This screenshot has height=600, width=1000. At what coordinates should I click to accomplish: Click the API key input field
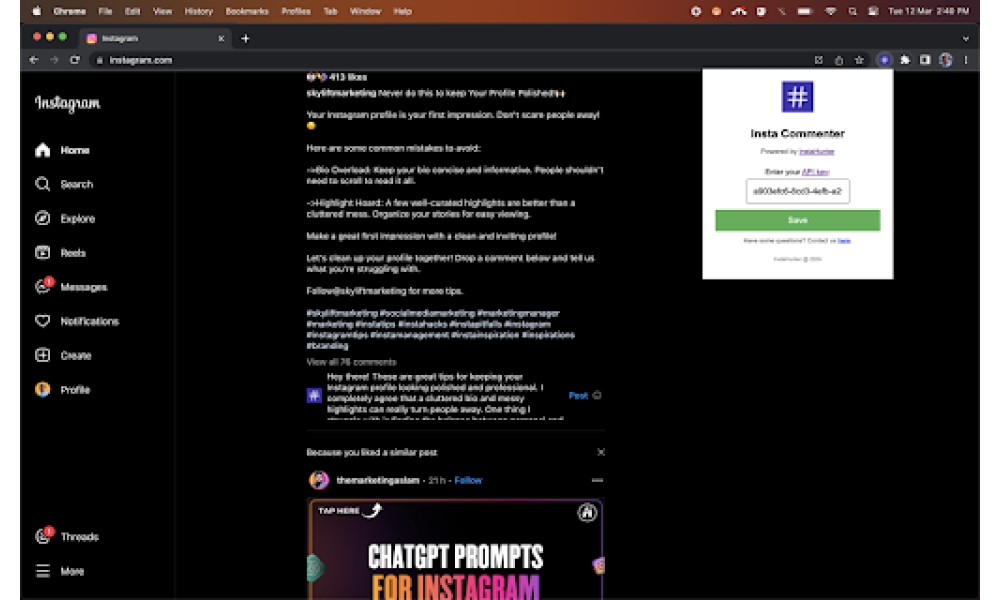(797, 191)
